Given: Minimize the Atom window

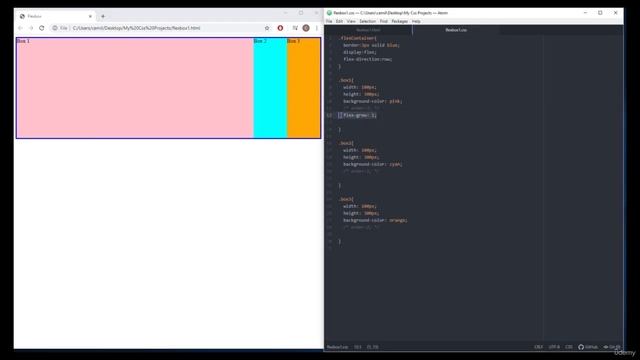Looking at the screenshot, I should coord(585,13).
